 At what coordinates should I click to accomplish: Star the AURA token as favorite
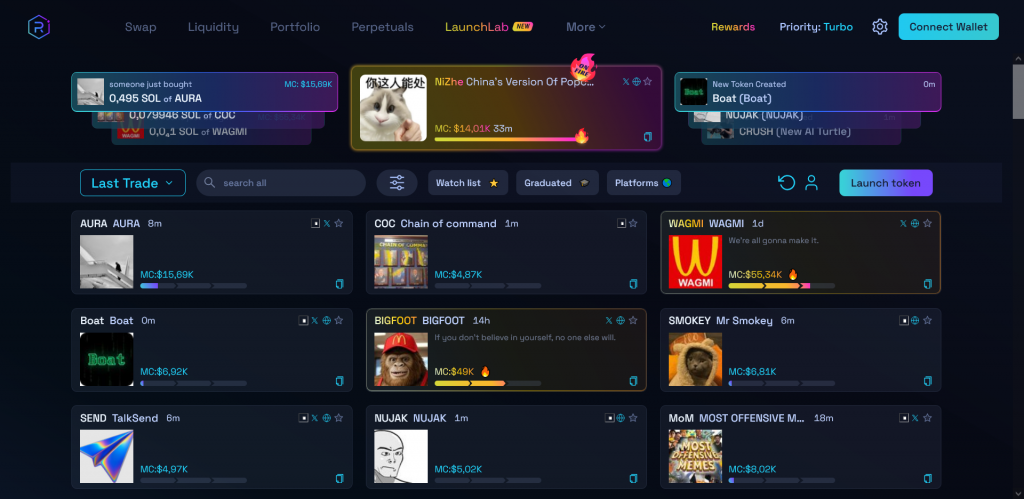(339, 223)
